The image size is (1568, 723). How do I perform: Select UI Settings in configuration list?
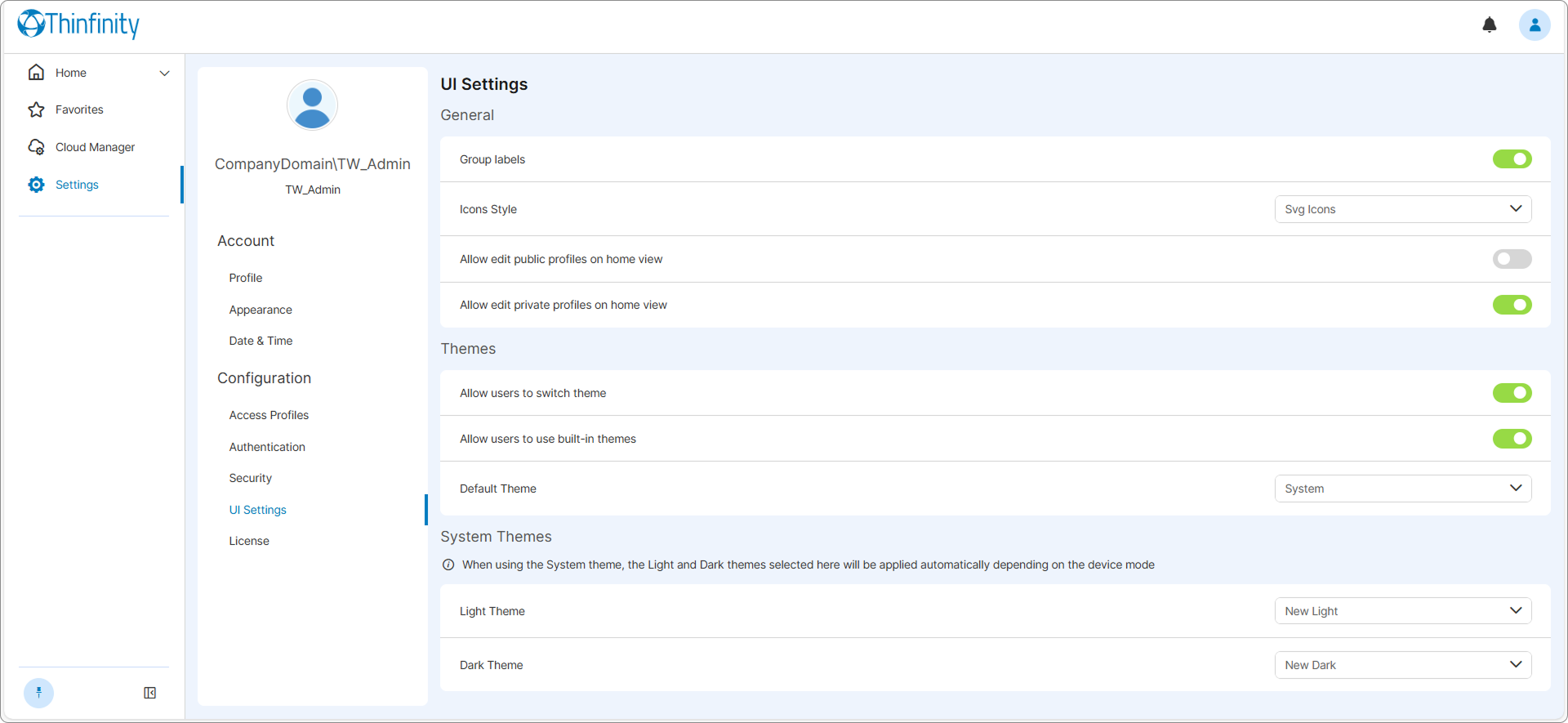[257, 510]
